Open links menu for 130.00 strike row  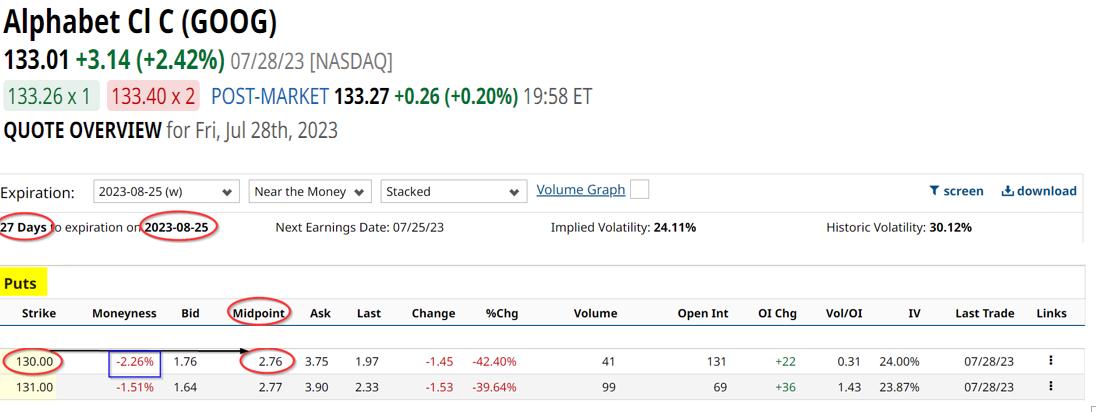(1051, 361)
